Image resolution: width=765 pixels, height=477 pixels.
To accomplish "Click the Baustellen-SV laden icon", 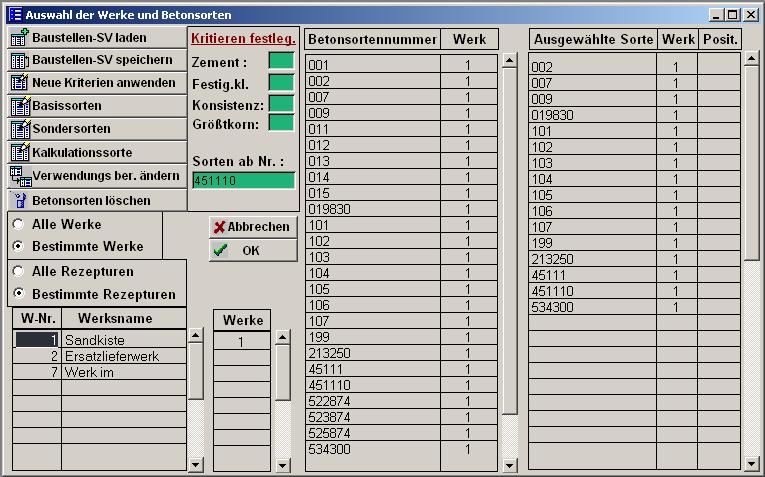I will tap(19, 38).
